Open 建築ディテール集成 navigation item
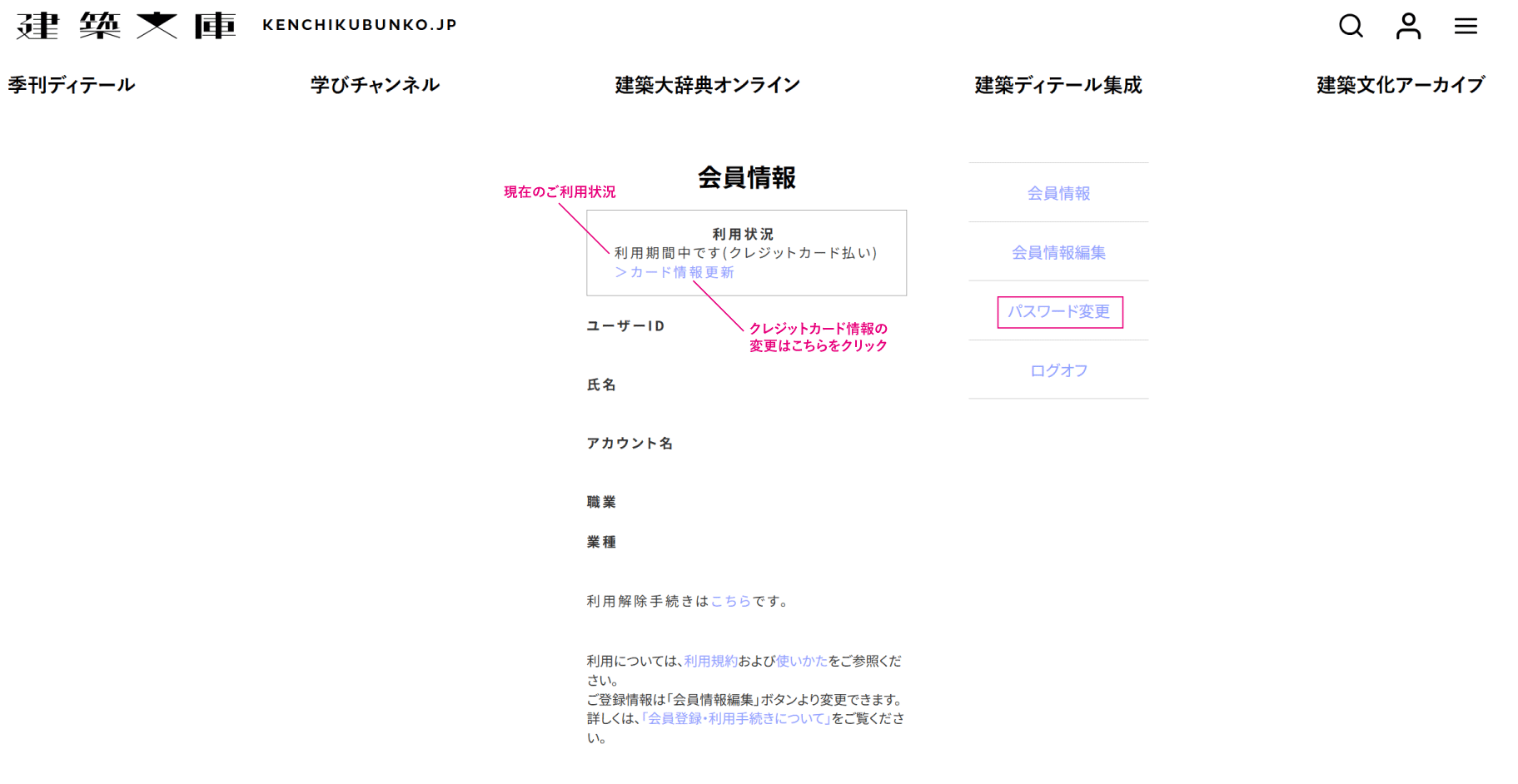 click(1058, 85)
